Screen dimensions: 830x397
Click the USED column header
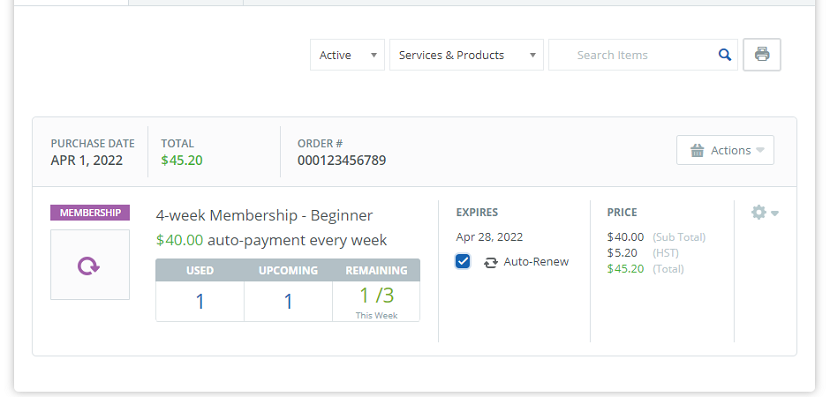click(x=200, y=270)
